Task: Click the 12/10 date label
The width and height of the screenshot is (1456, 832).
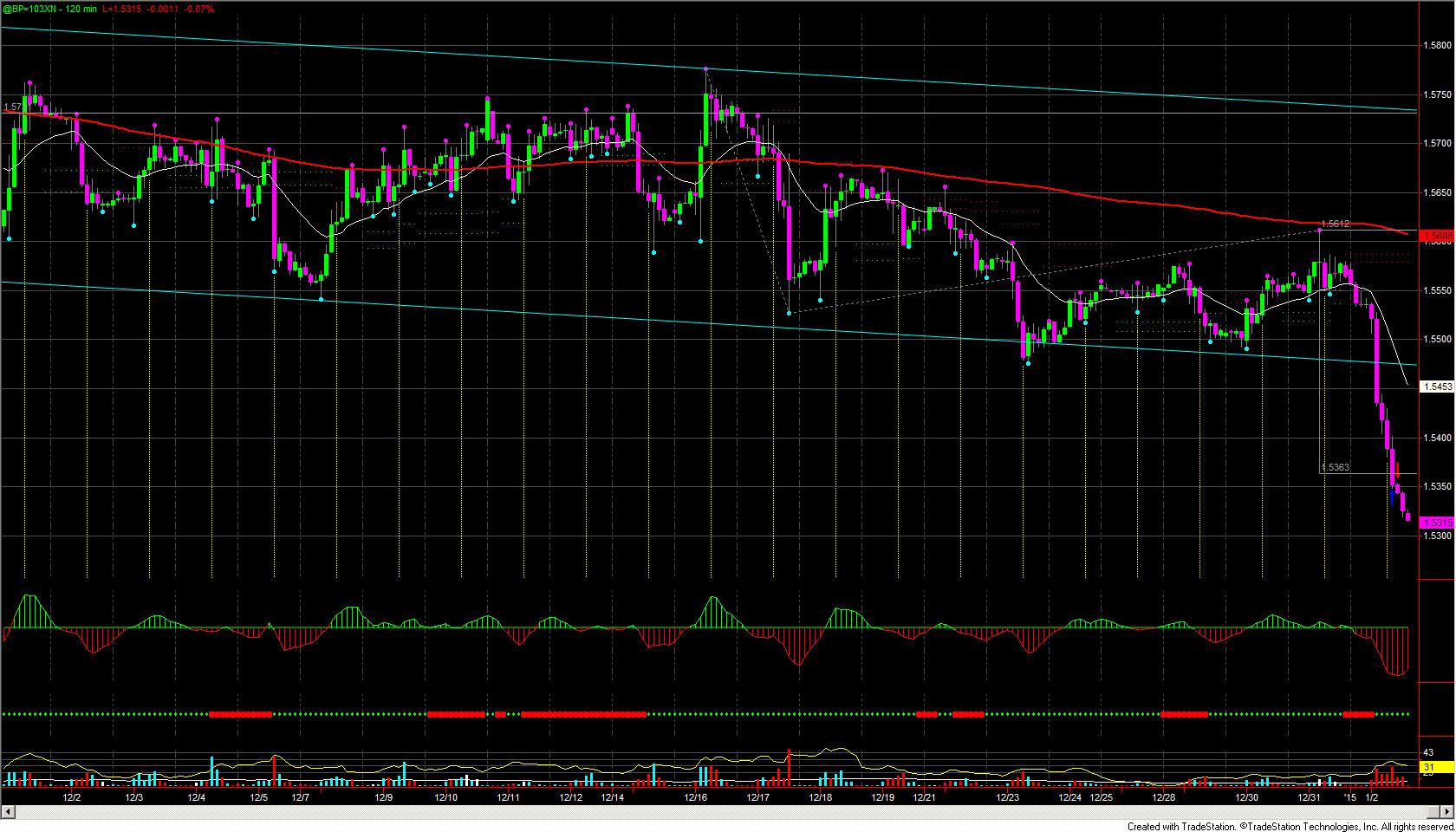Action: tap(445, 797)
